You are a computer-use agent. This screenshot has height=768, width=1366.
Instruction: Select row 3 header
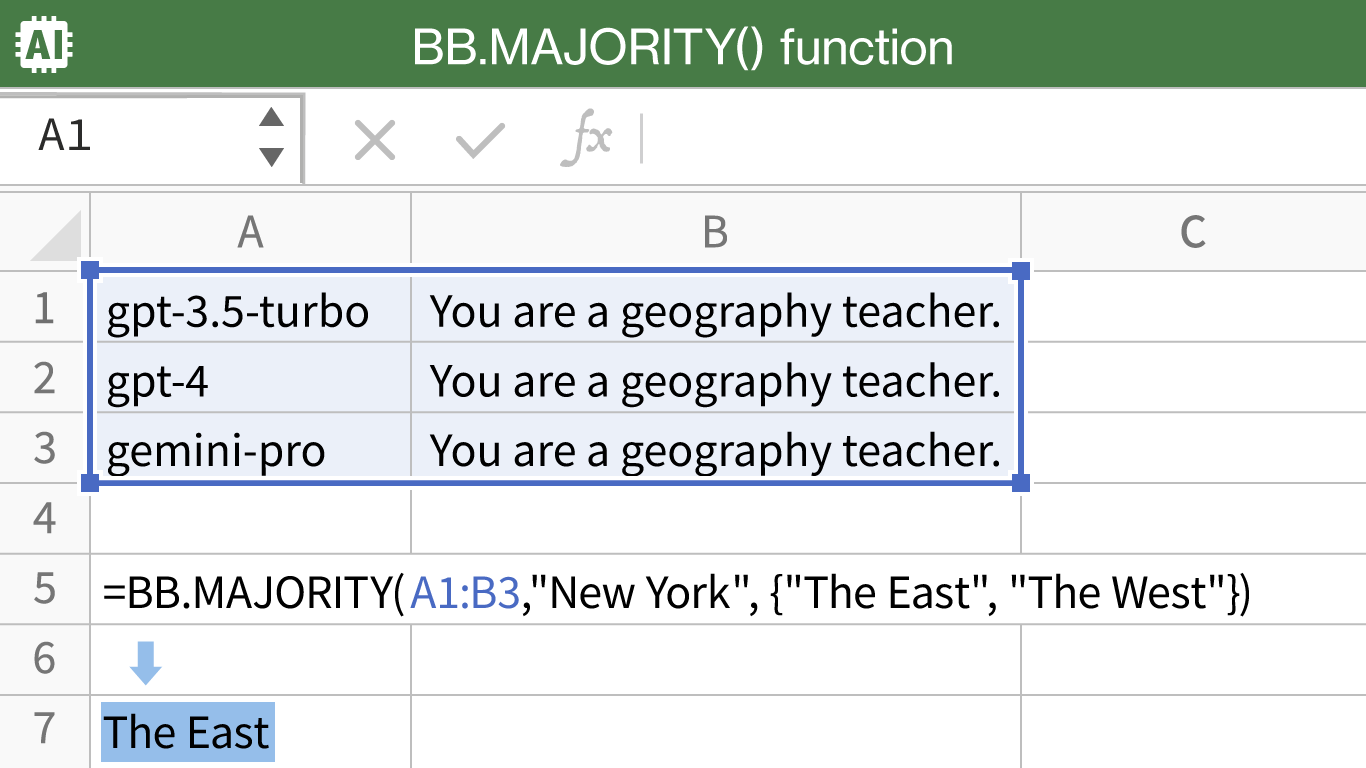(44, 448)
